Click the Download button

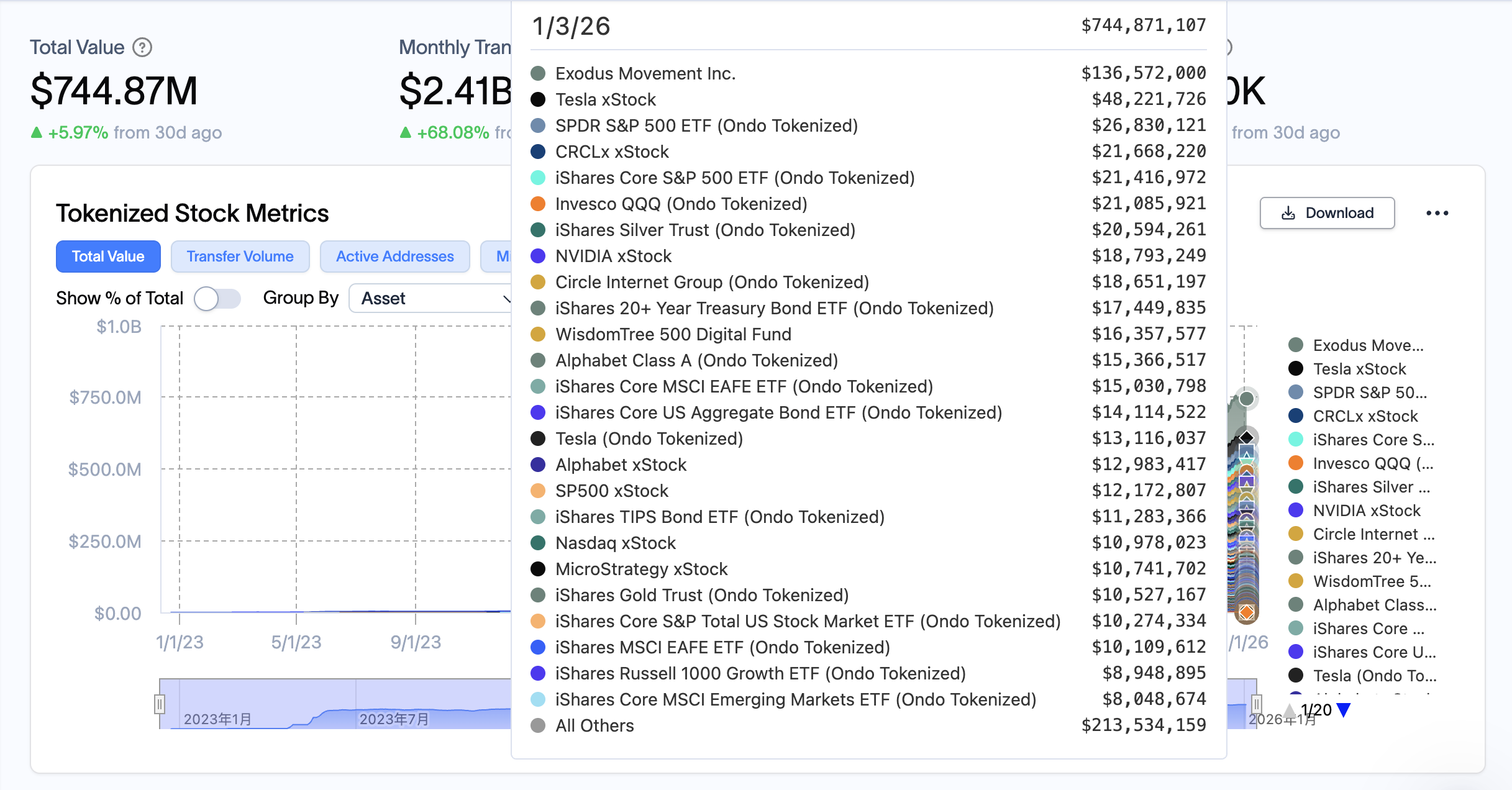pos(1327,213)
